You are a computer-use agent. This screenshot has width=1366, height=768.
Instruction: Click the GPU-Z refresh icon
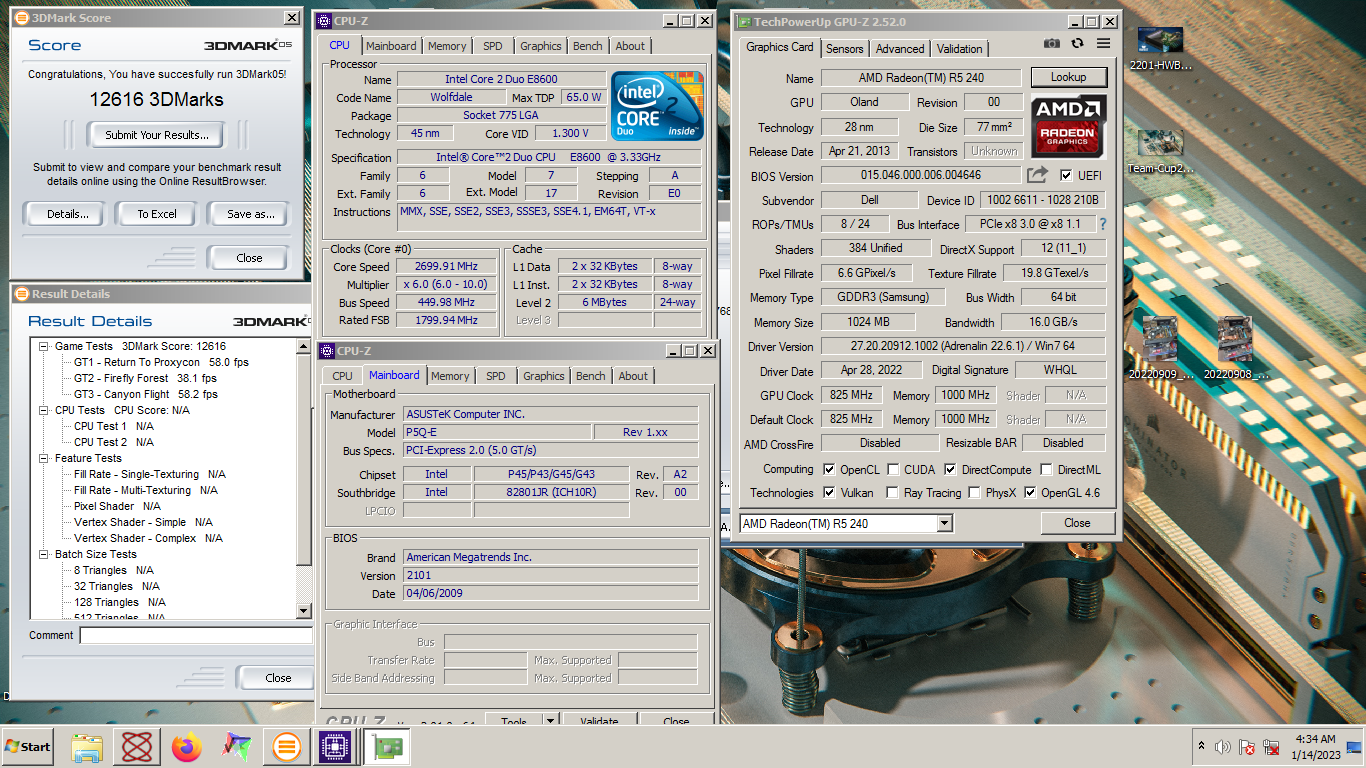[x=1077, y=43]
